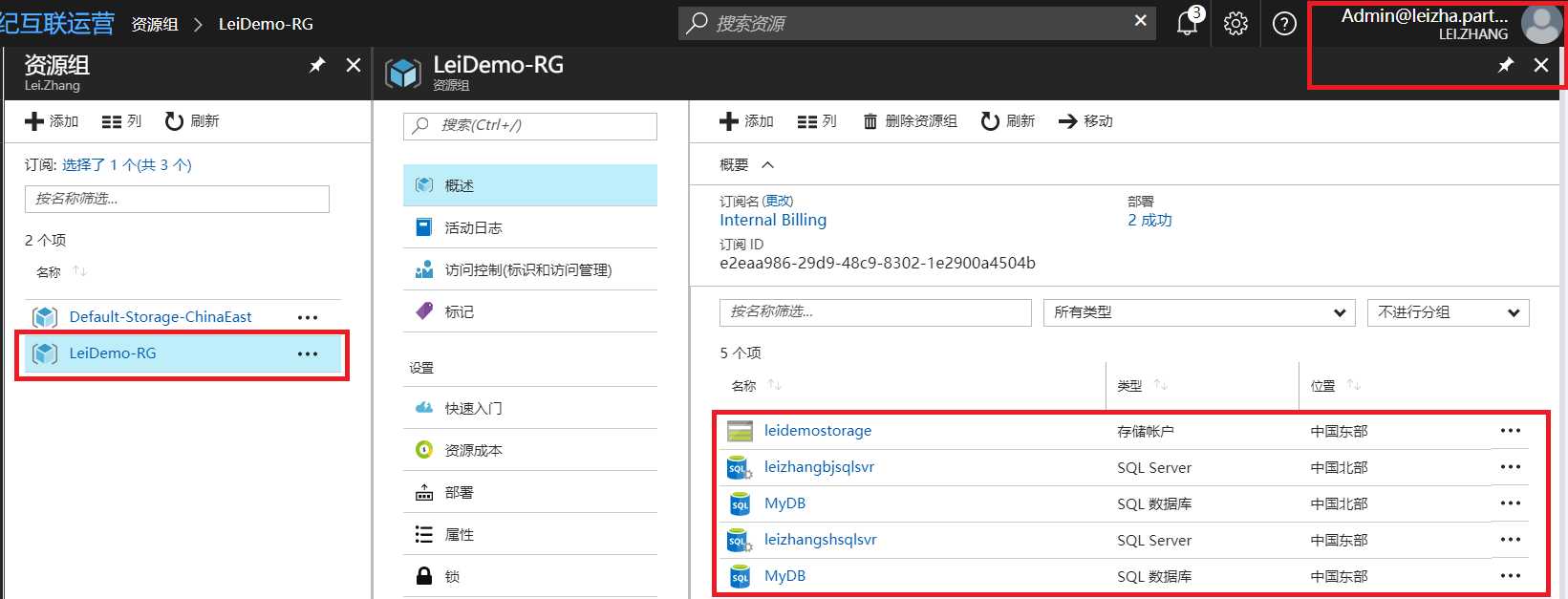Open more options for China East MyDB

(1511, 576)
